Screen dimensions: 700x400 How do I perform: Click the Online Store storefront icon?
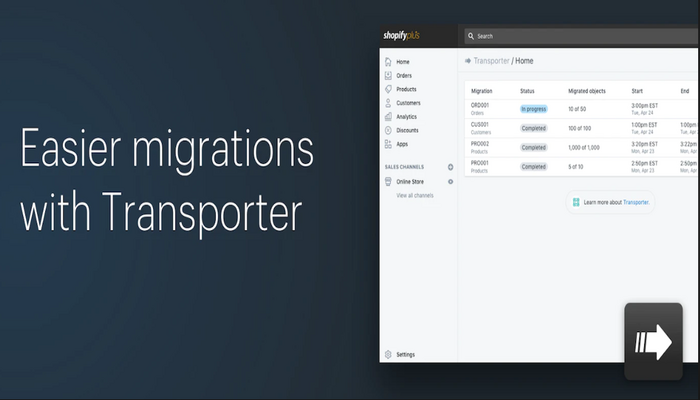pyautogui.click(x=388, y=182)
